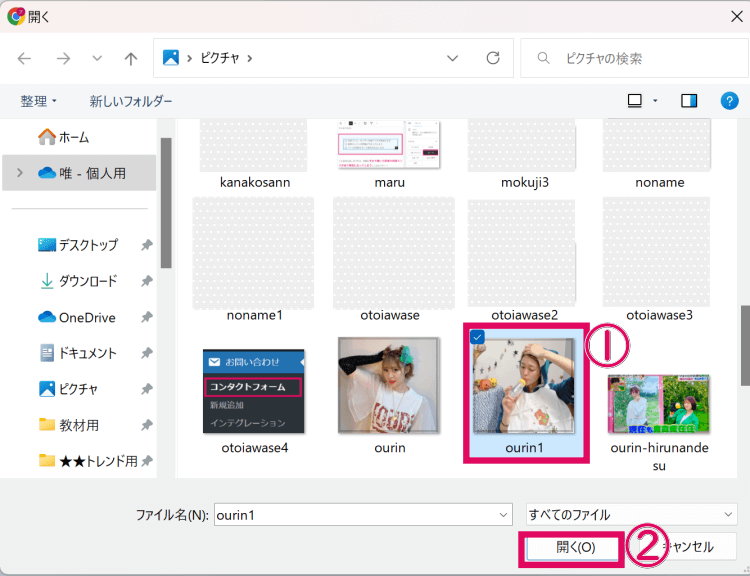Go up one folder level
This screenshot has height=576, width=750.
click(x=130, y=59)
